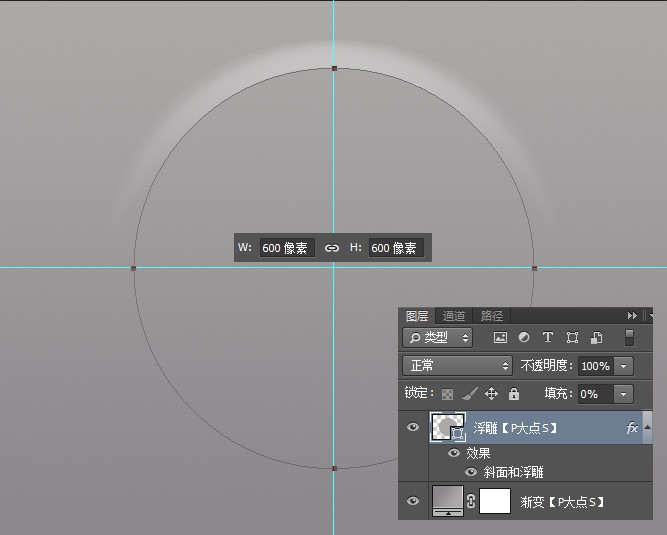Filter layers by type (T) icon
667x535 pixels.
(548, 338)
